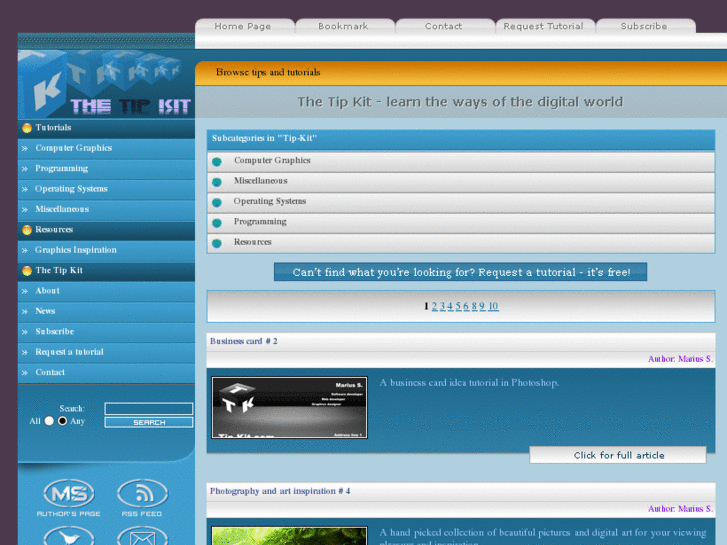Open the Programming subcategory row
The width and height of the screenshot is (727, 545).
click(x=461, y=223)
